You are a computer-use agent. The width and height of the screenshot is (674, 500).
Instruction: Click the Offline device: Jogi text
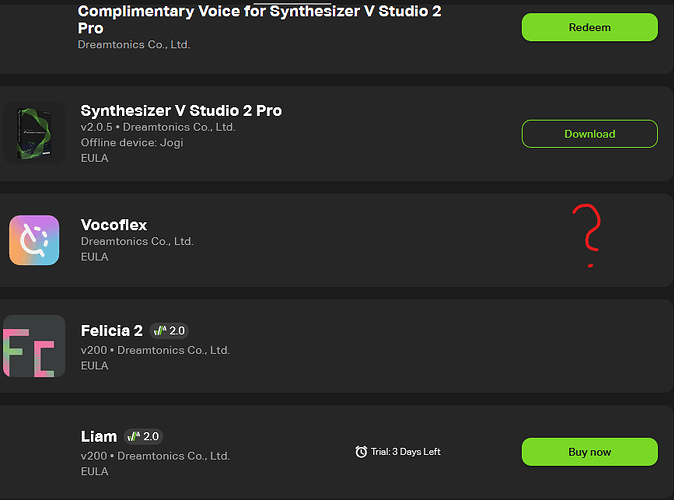click(x=132, y=142)
